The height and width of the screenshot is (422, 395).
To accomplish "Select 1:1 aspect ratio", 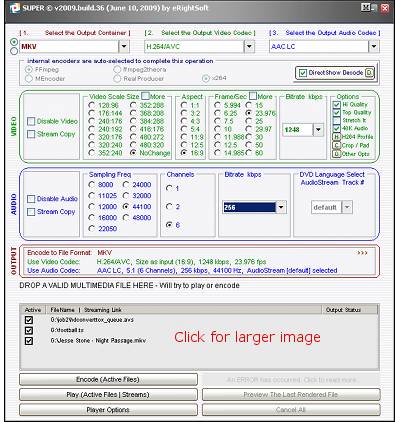I will point(184,105).
